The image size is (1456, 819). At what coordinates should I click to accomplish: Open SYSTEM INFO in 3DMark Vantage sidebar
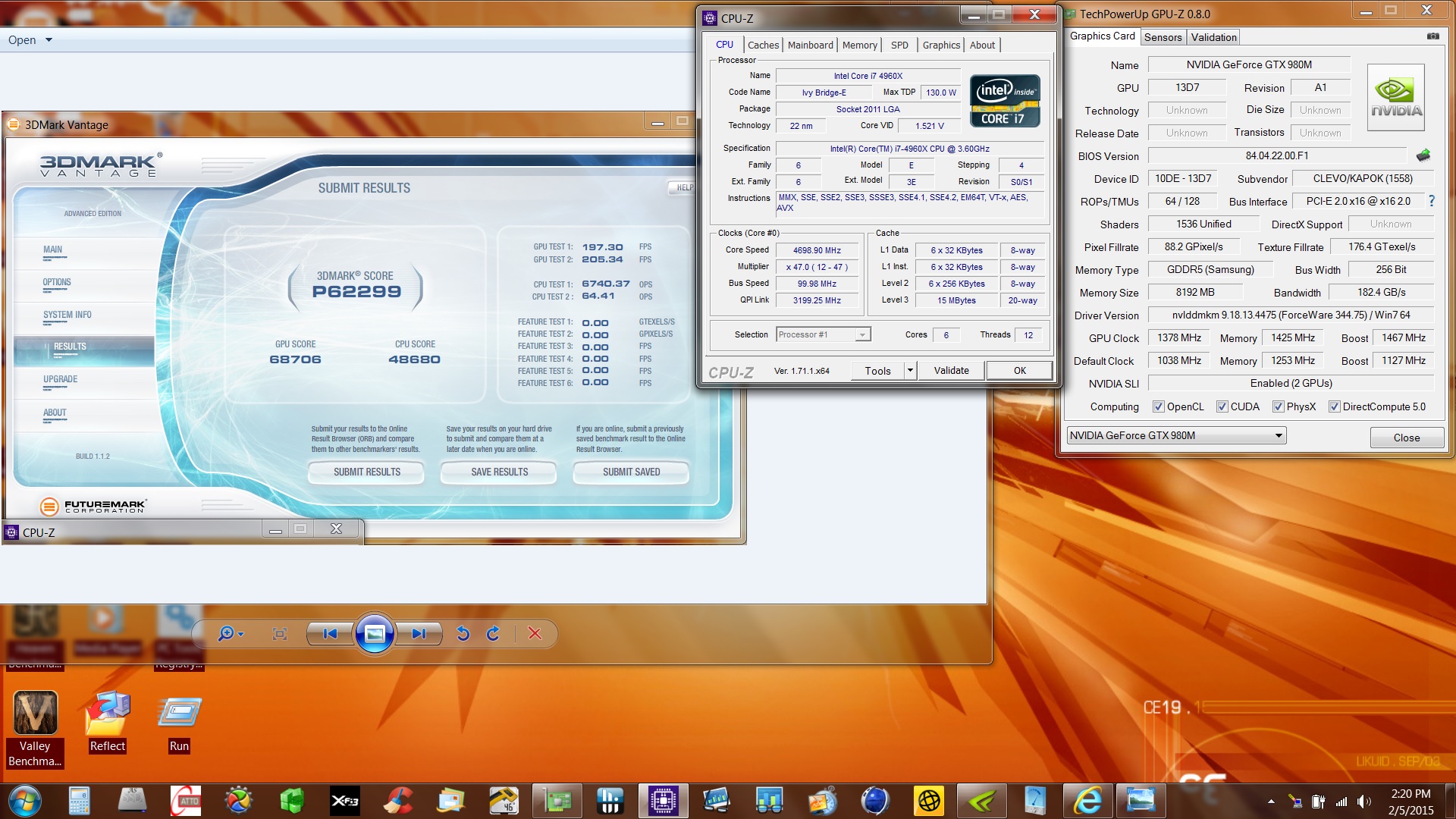[67, 315]
